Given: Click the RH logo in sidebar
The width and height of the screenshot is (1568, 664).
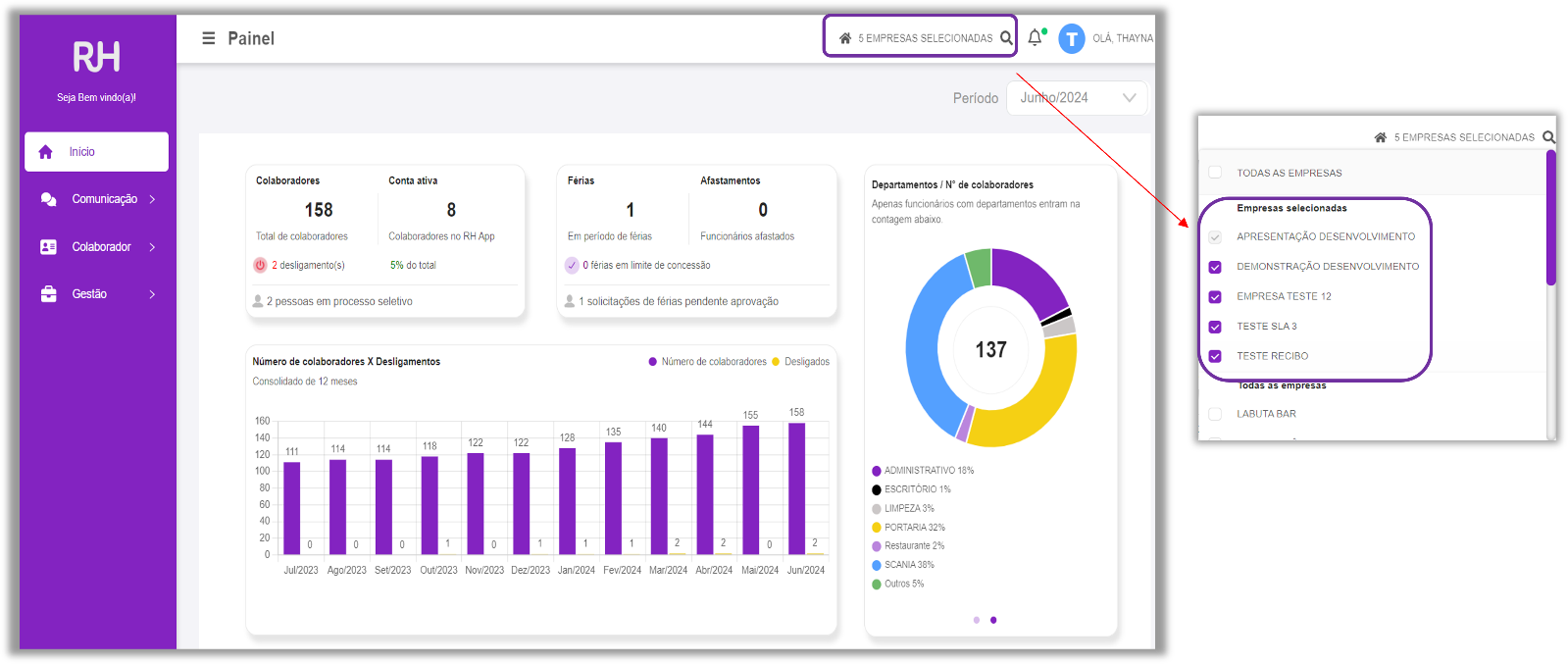Looking at the screenshot, I should (96, 57).
